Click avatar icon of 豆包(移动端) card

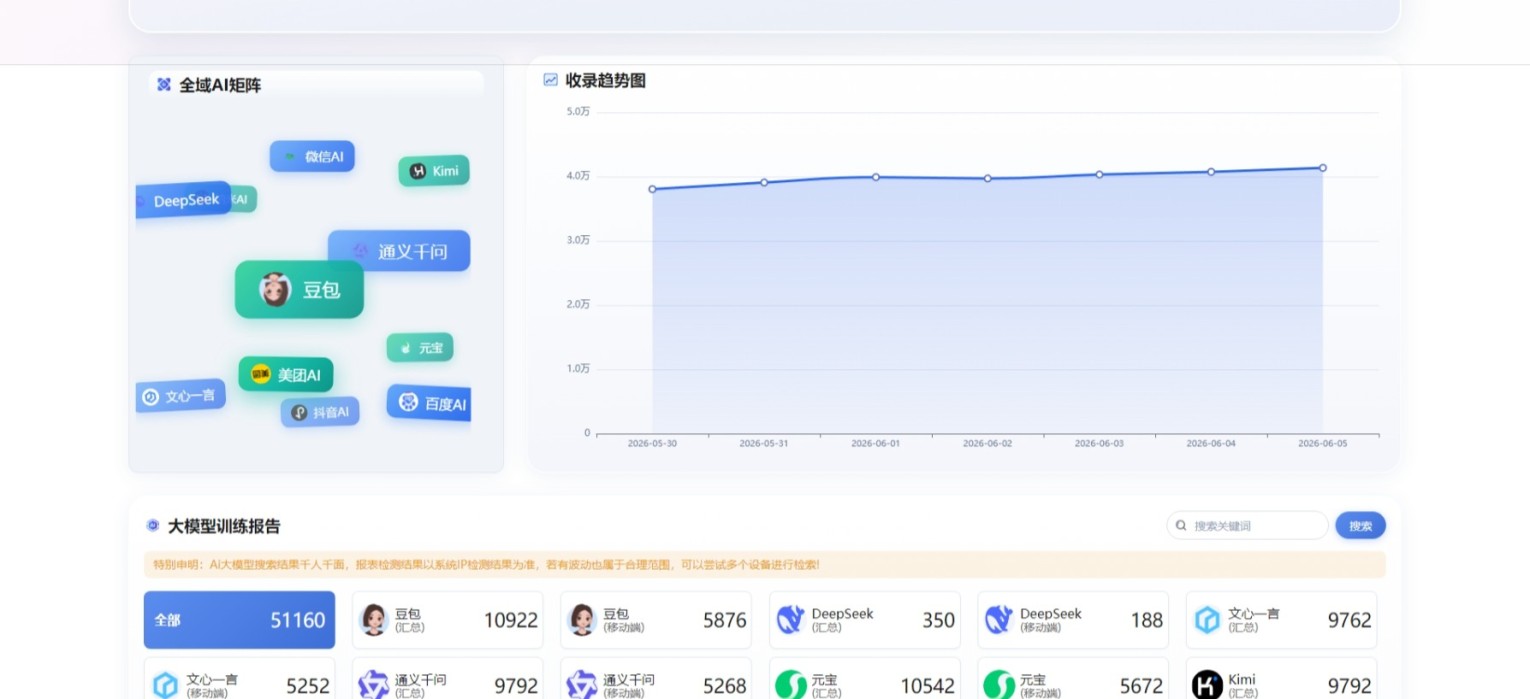(582, 620)
